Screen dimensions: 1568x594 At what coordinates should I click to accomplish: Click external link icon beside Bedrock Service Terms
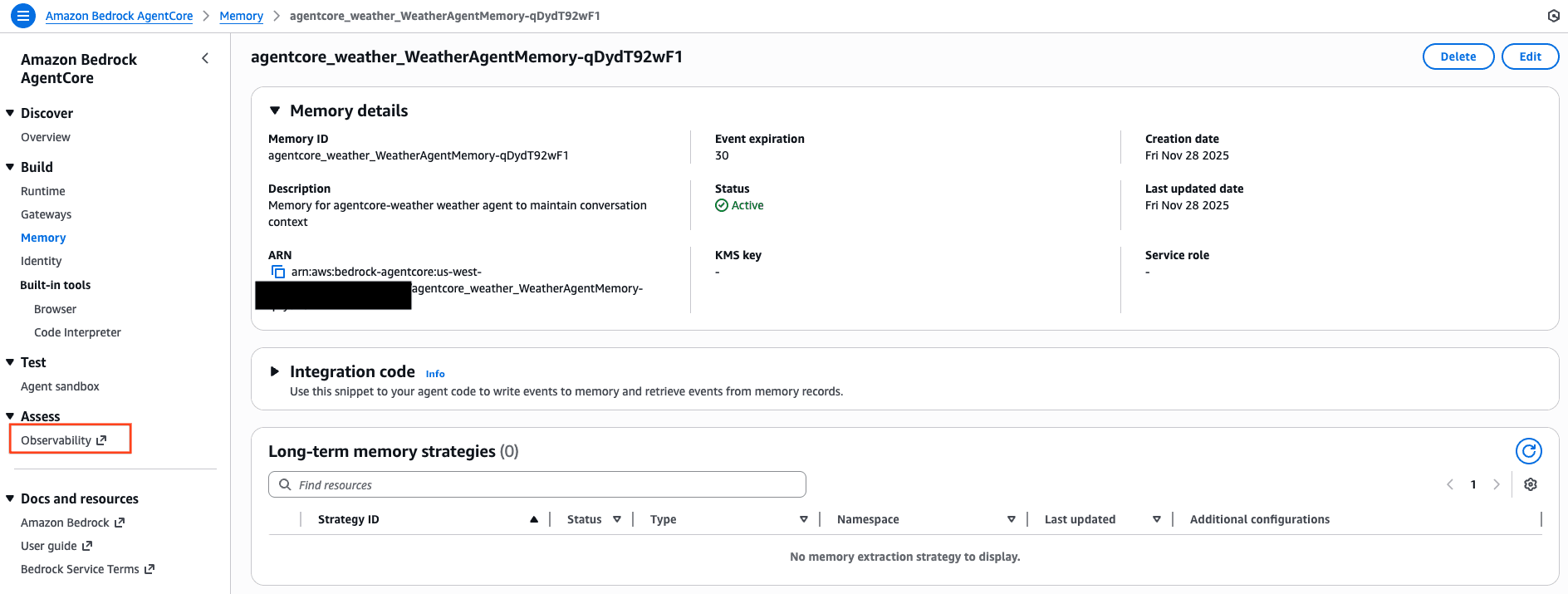[x=149, y=569]
